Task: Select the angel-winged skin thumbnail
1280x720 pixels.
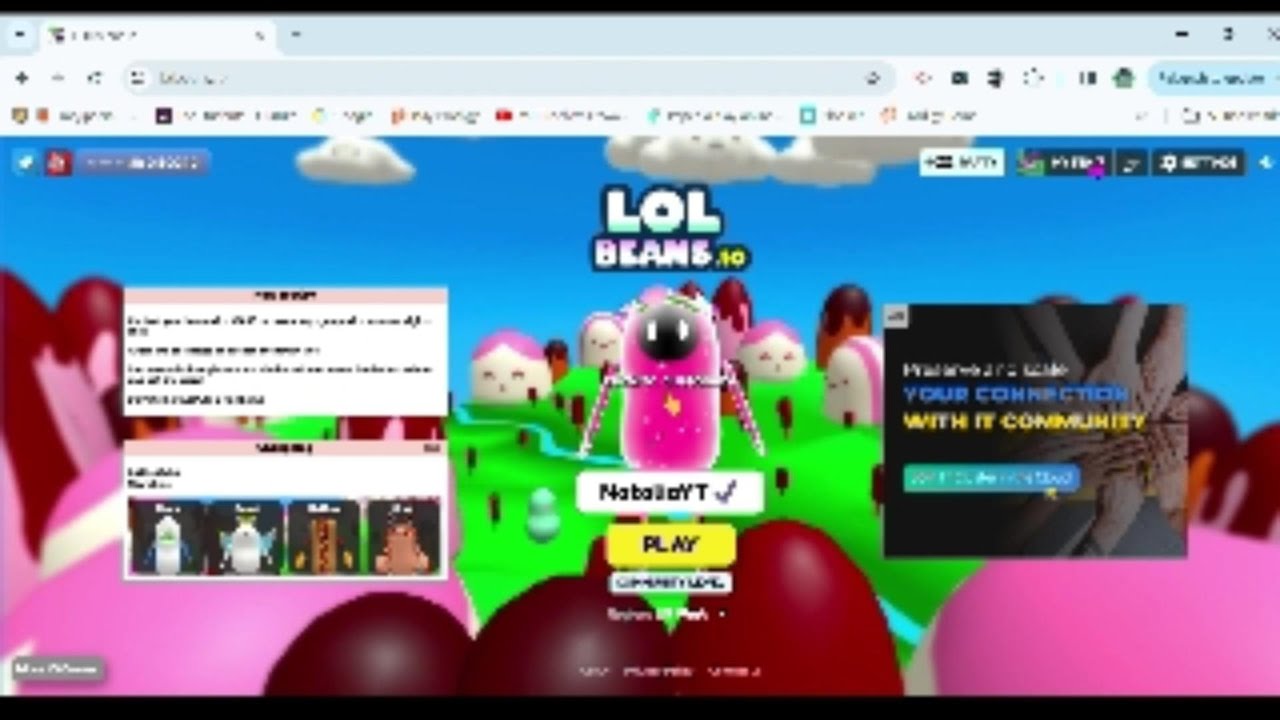Action: click(x=246, y=537)
